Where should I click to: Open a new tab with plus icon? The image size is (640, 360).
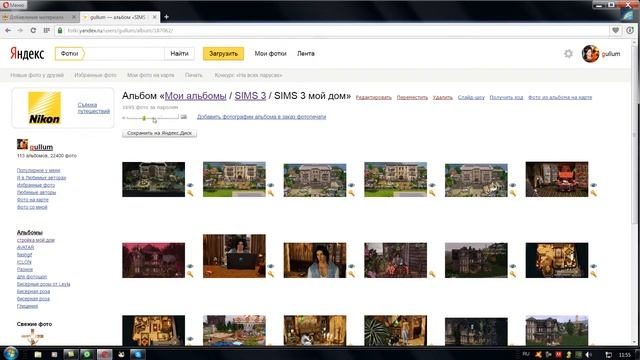click(x=166, y=17)
